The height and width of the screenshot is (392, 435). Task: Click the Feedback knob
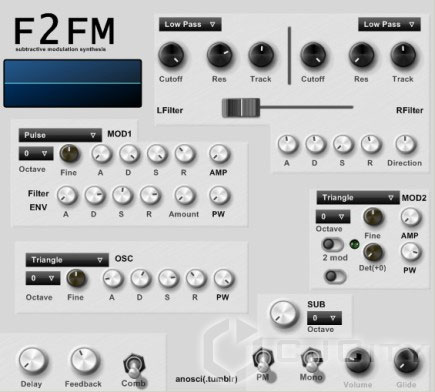[x=84, y=361]
